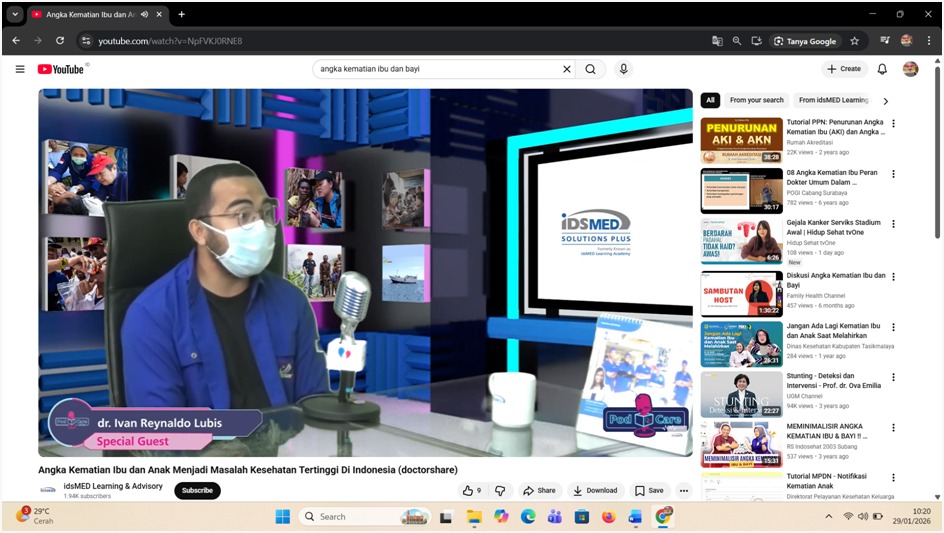Viewport: 944px width, 533px height.
Task: Select the 'All' filter chip
Action: point(710,100)
